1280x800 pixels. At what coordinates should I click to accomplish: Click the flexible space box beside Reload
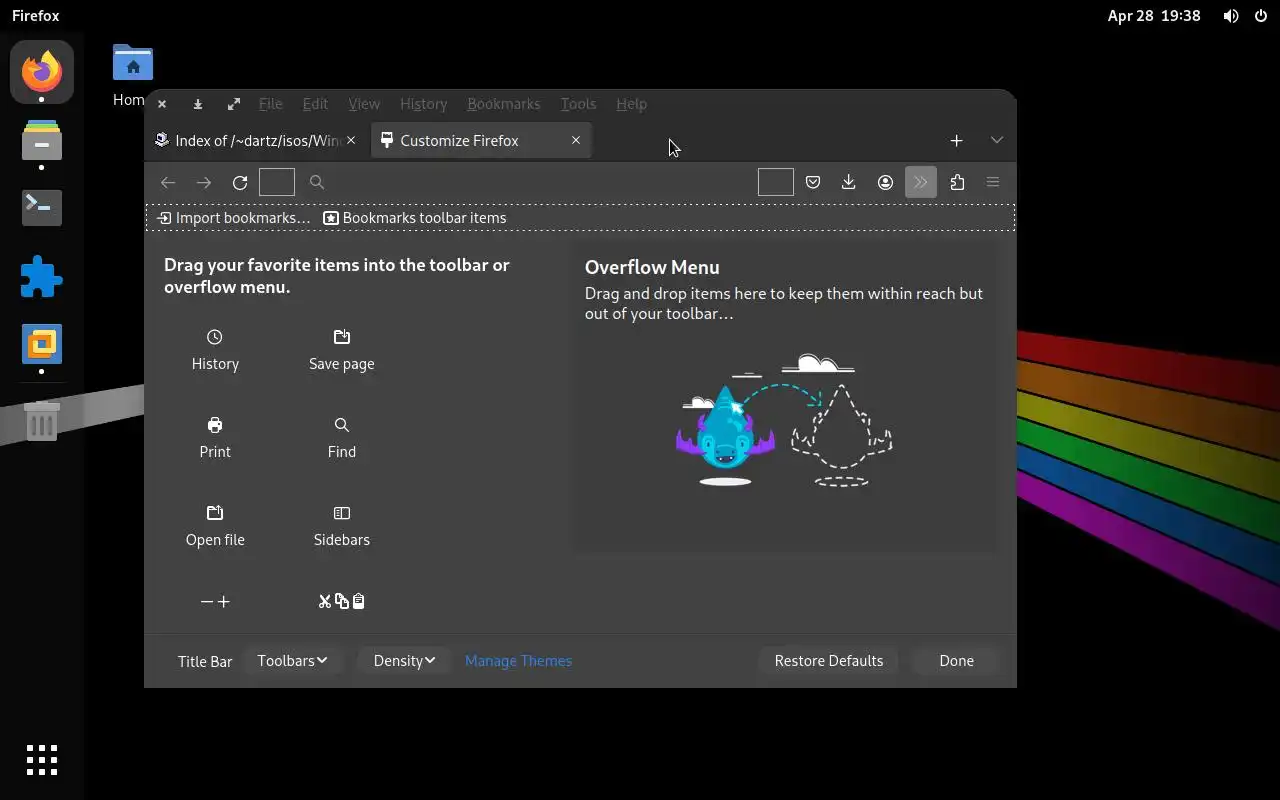click(x=277, y=182)
